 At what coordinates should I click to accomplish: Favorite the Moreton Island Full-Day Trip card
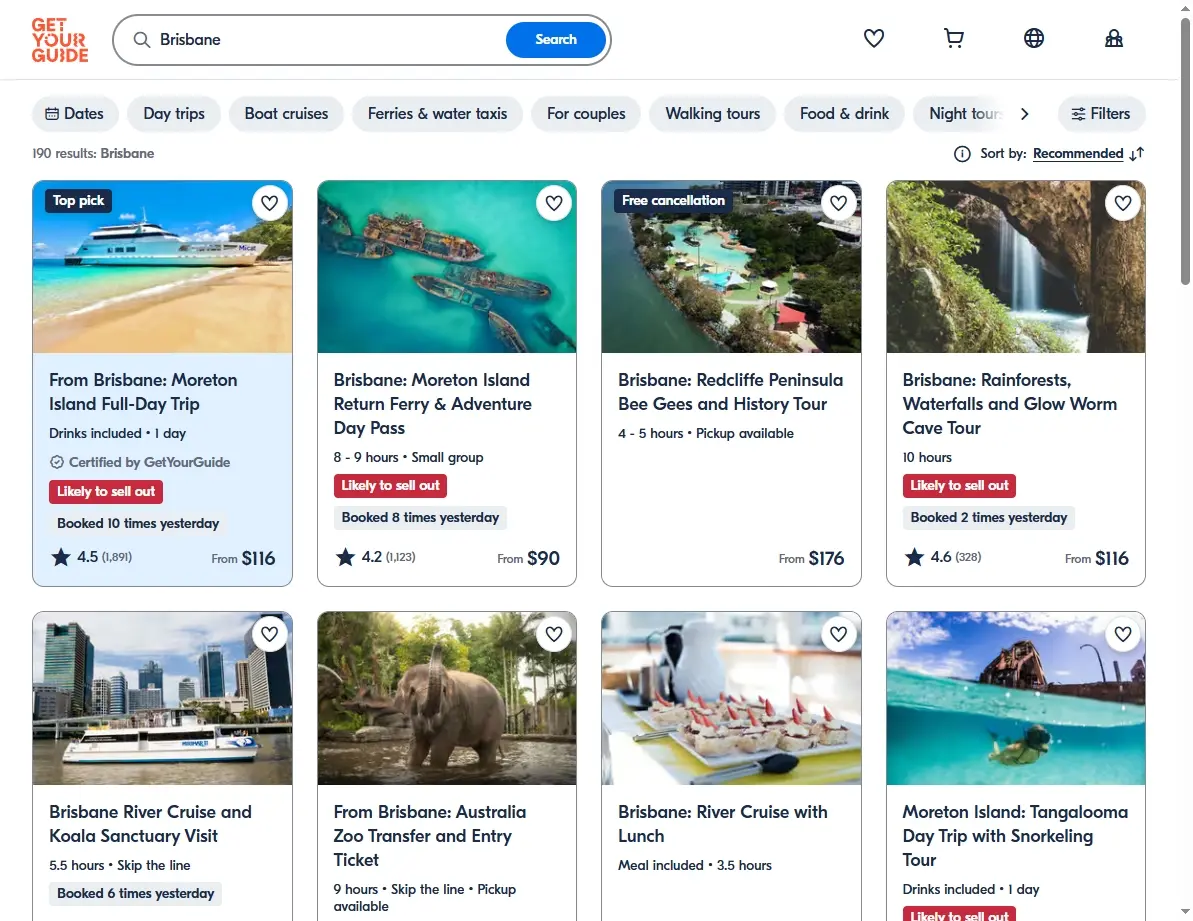tap(269, 203)
